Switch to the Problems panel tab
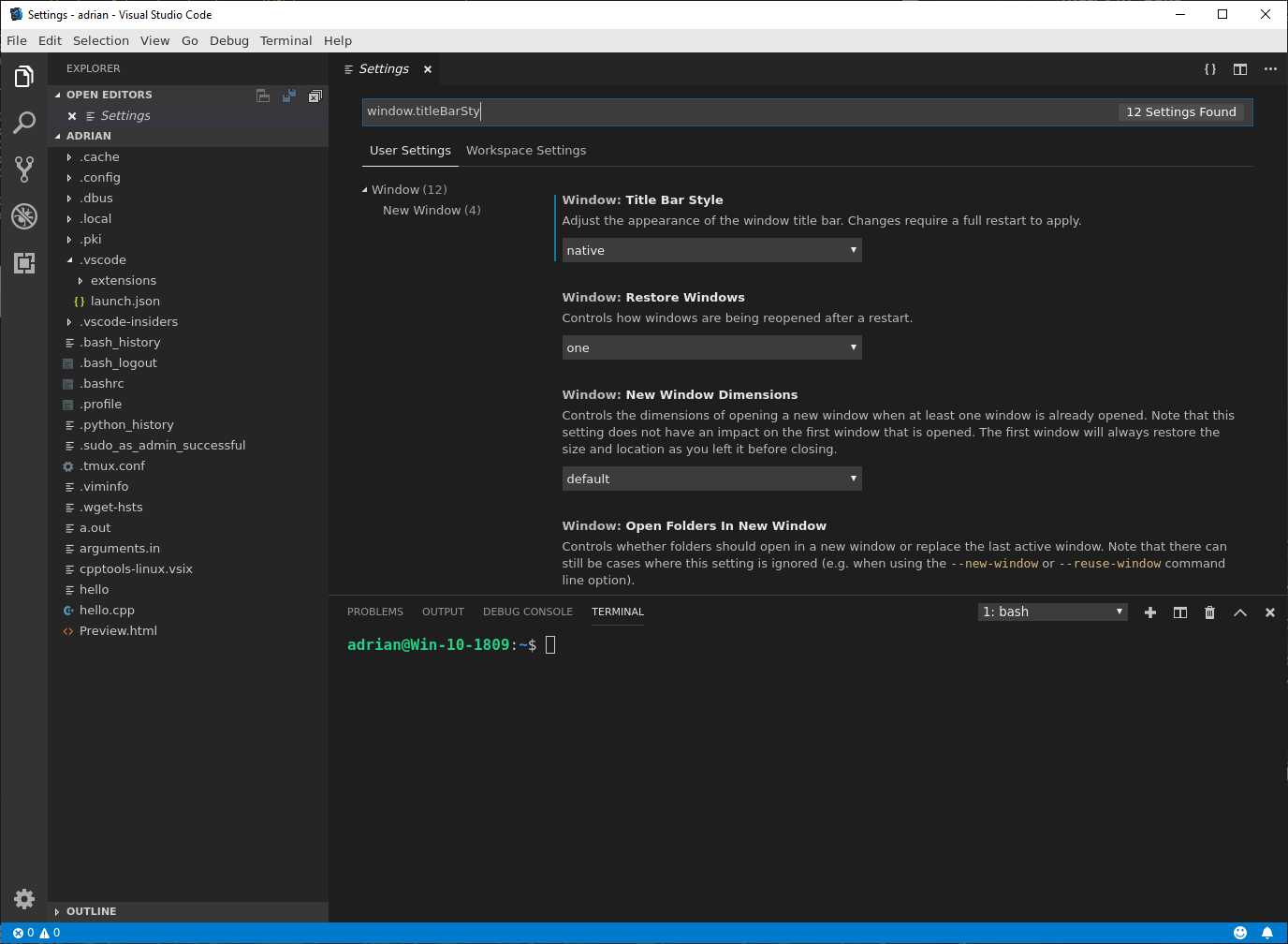The width and height of the screenshot is (1288, 944). [x=375, y=612]
